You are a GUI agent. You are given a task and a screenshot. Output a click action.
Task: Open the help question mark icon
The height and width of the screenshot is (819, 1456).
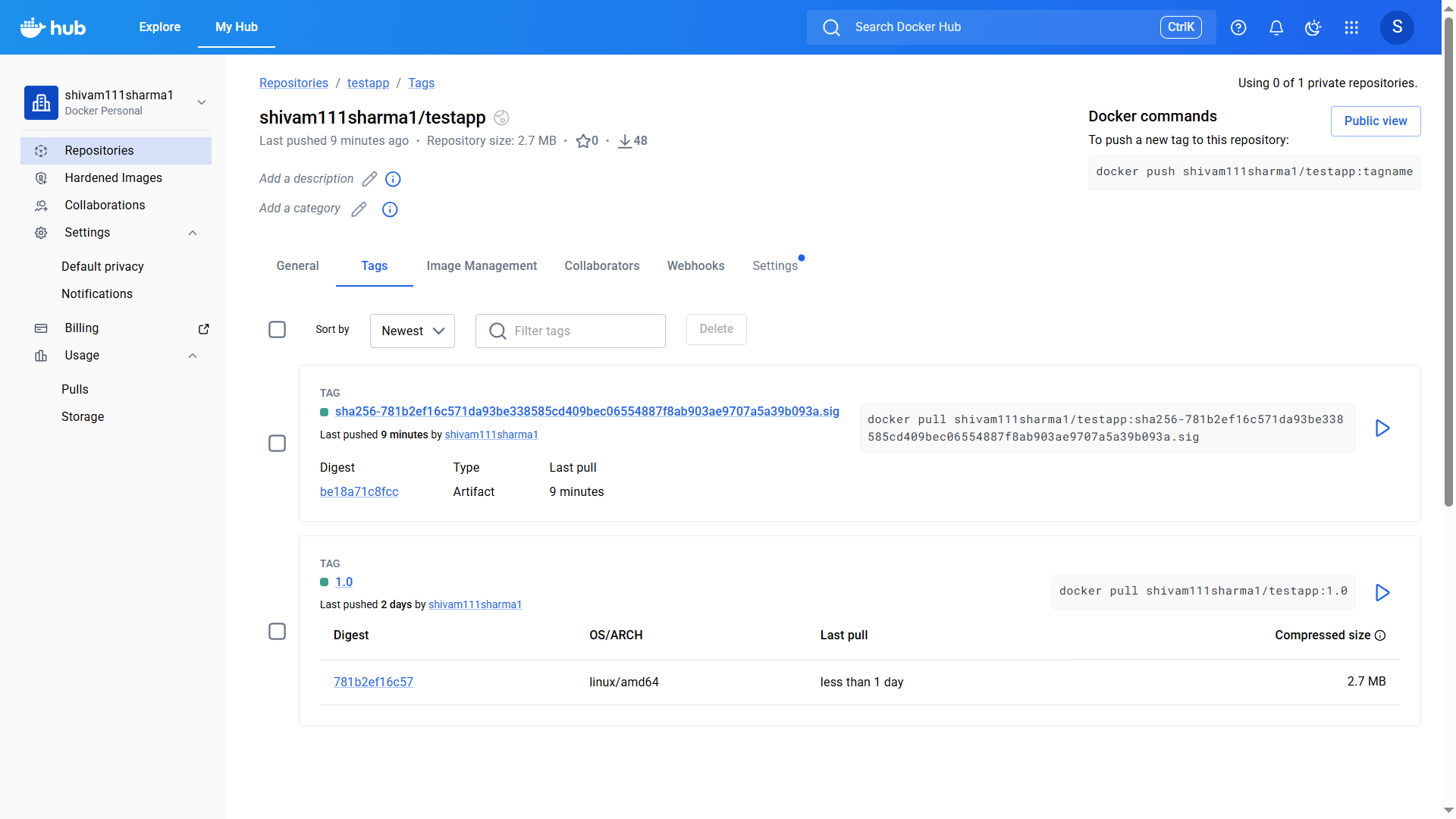point(1238,27)
